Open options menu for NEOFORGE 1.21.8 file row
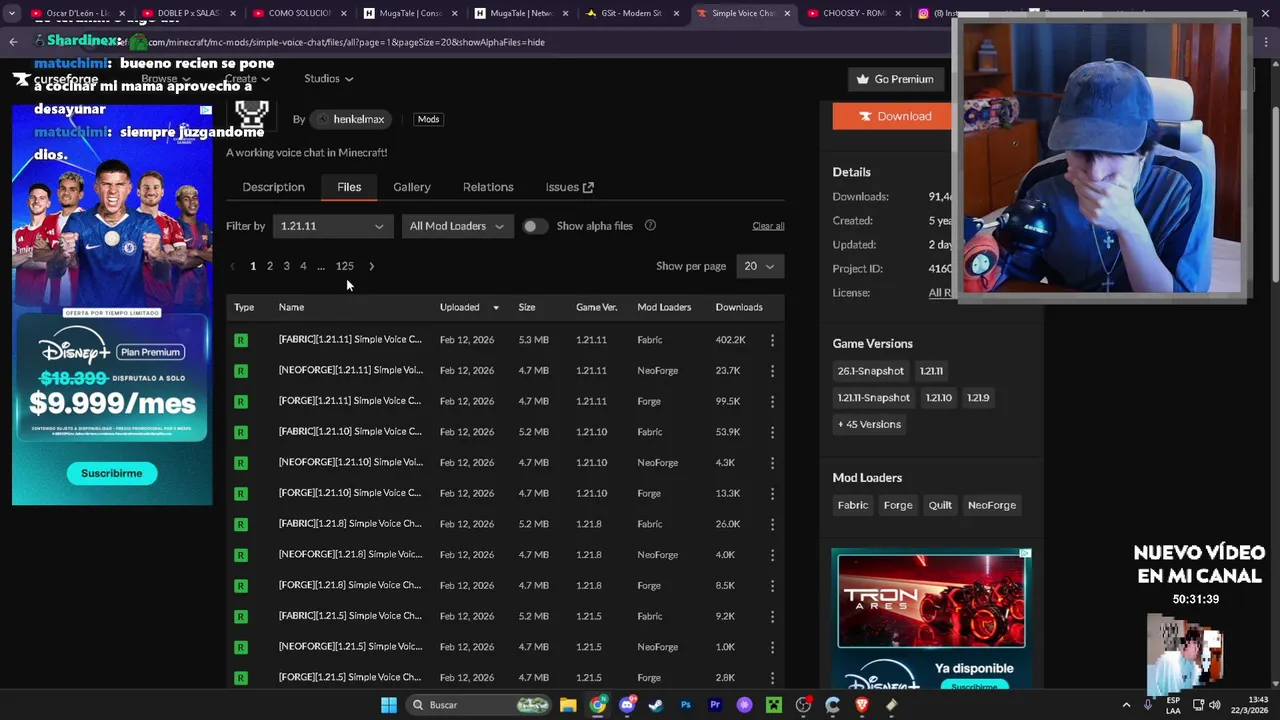The image size is (1280, 720). [772, 555]
